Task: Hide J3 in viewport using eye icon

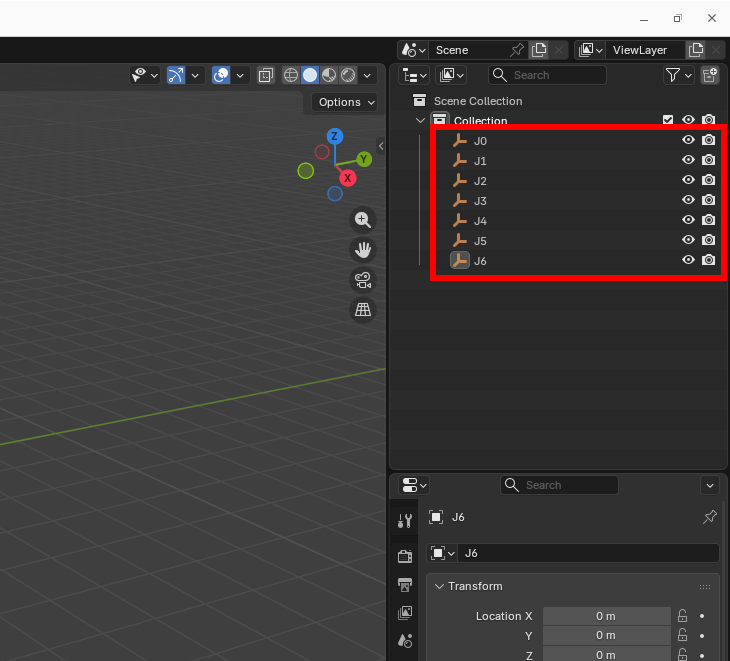Action: [688, 201]
